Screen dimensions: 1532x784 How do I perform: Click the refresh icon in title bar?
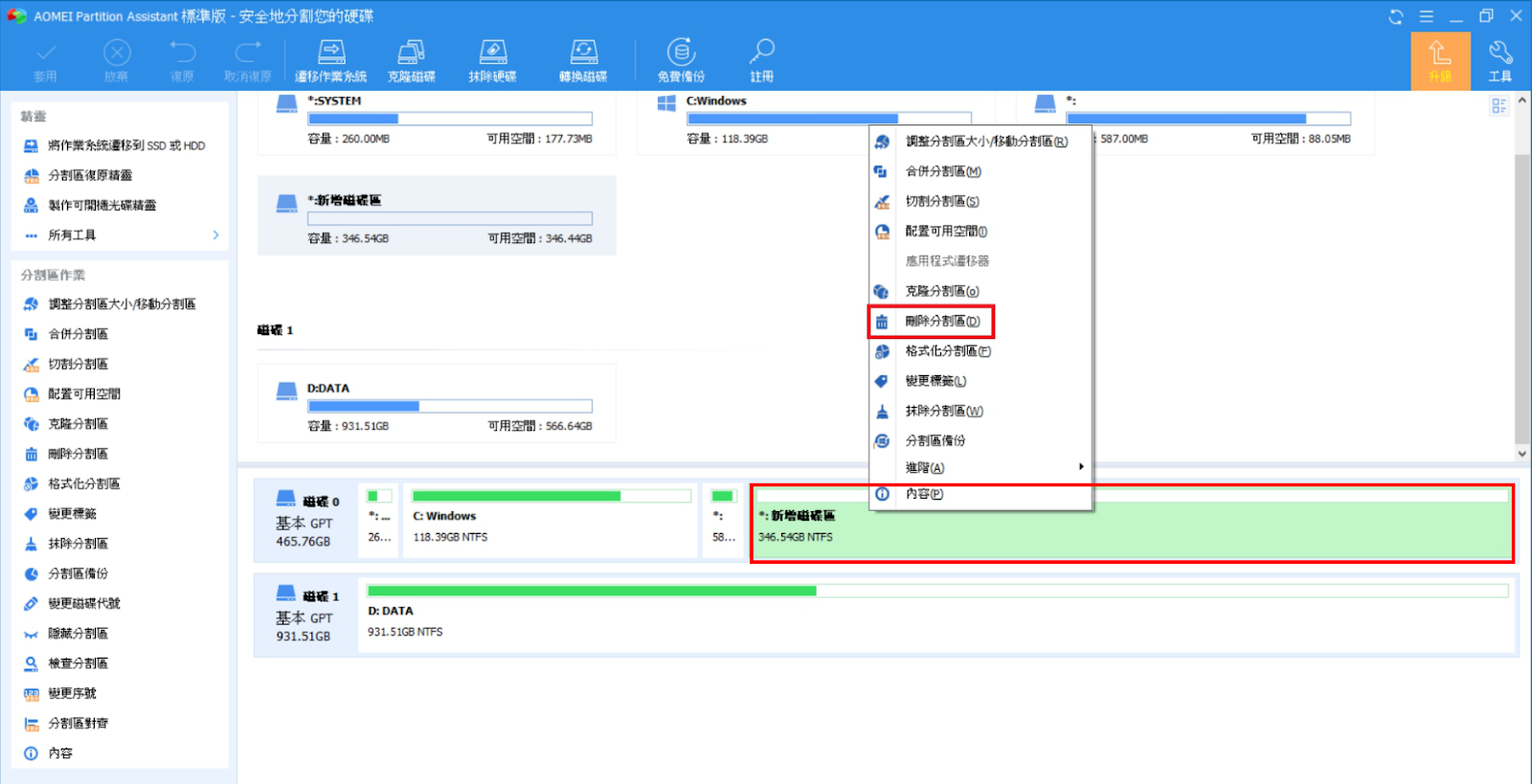point(1396,16)
